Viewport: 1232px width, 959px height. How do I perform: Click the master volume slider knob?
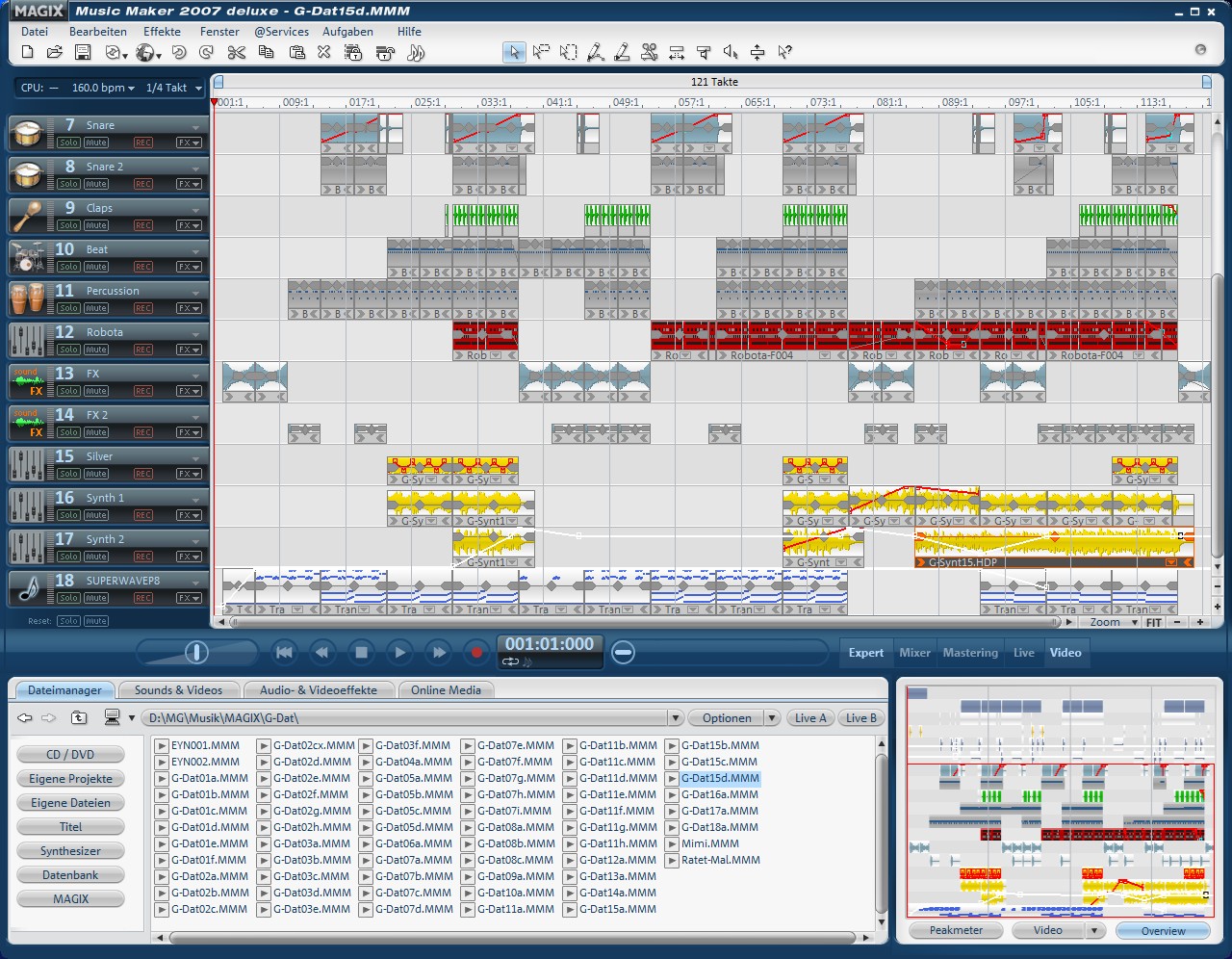click(x=196, y=653)
